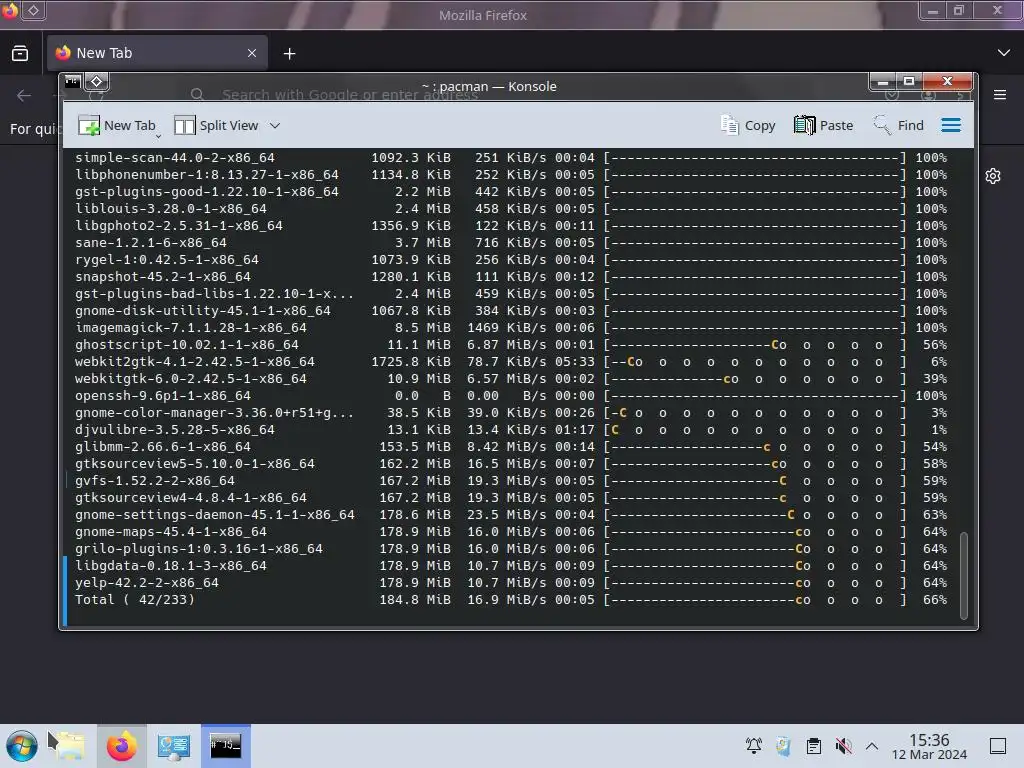Click the ghostscript-10.02.1-1-x86_64 line
Screen dimensions: 1024x768
[511, 345]
